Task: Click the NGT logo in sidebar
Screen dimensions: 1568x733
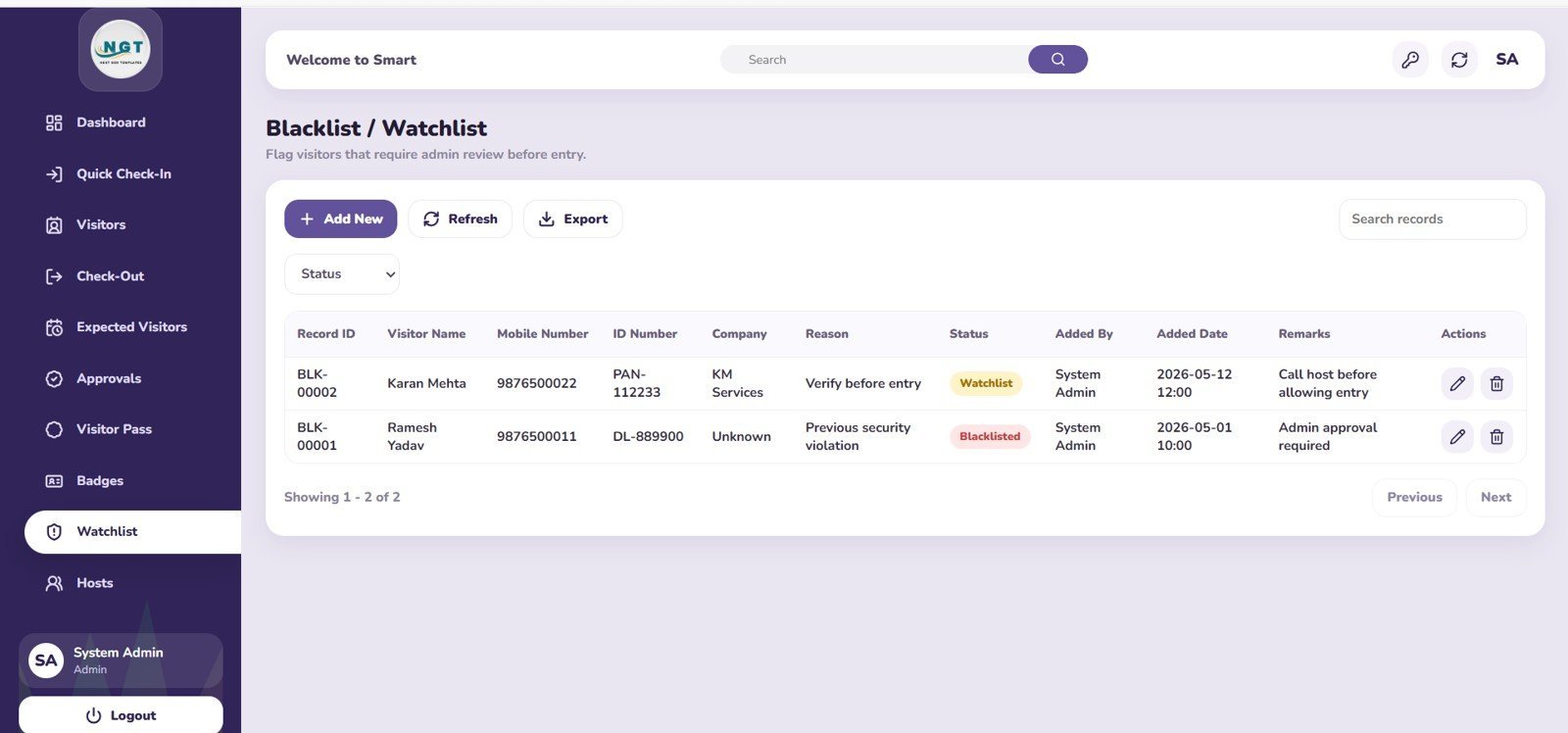Action: coord(121,49)
